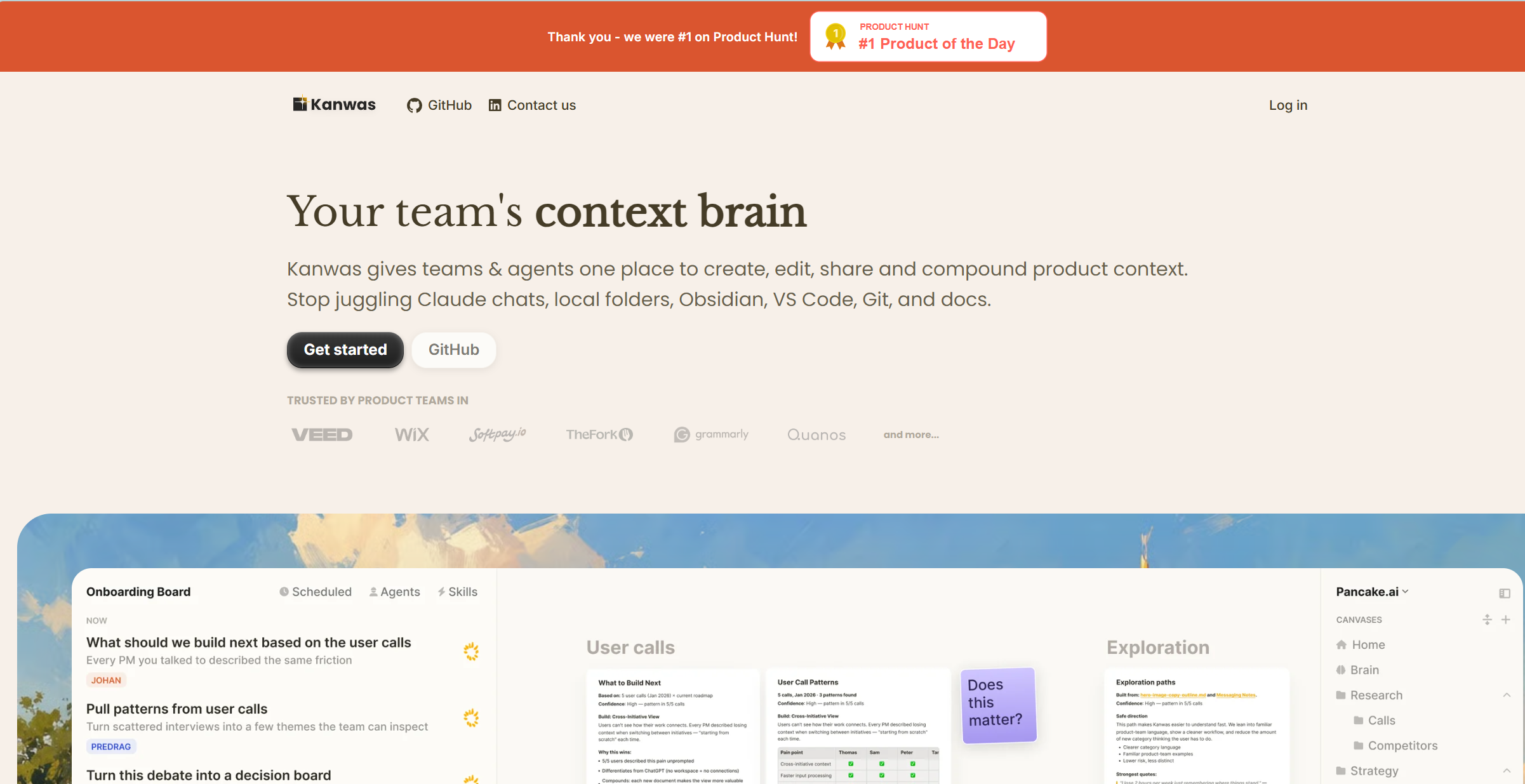
Task: Click the 'Your team's context brain' headline
Action: [547, 211]
